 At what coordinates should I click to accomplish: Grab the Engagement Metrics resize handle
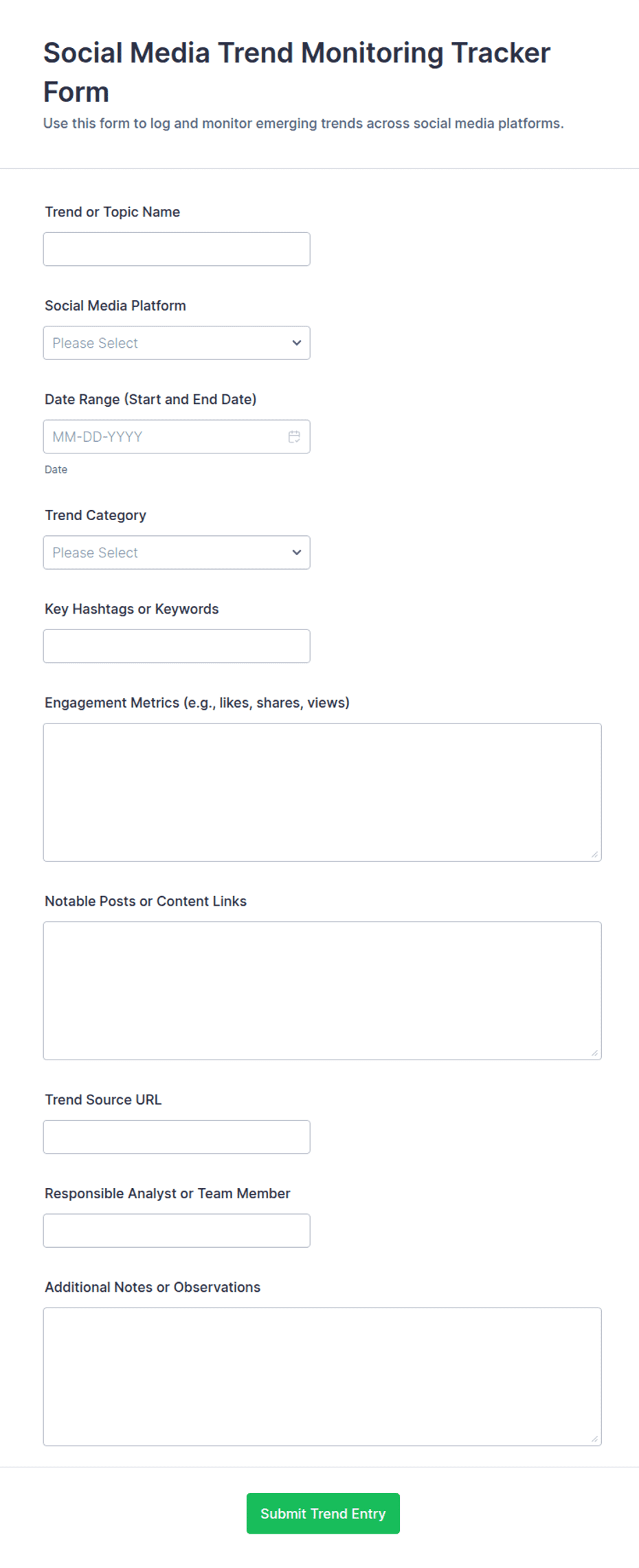594,854
